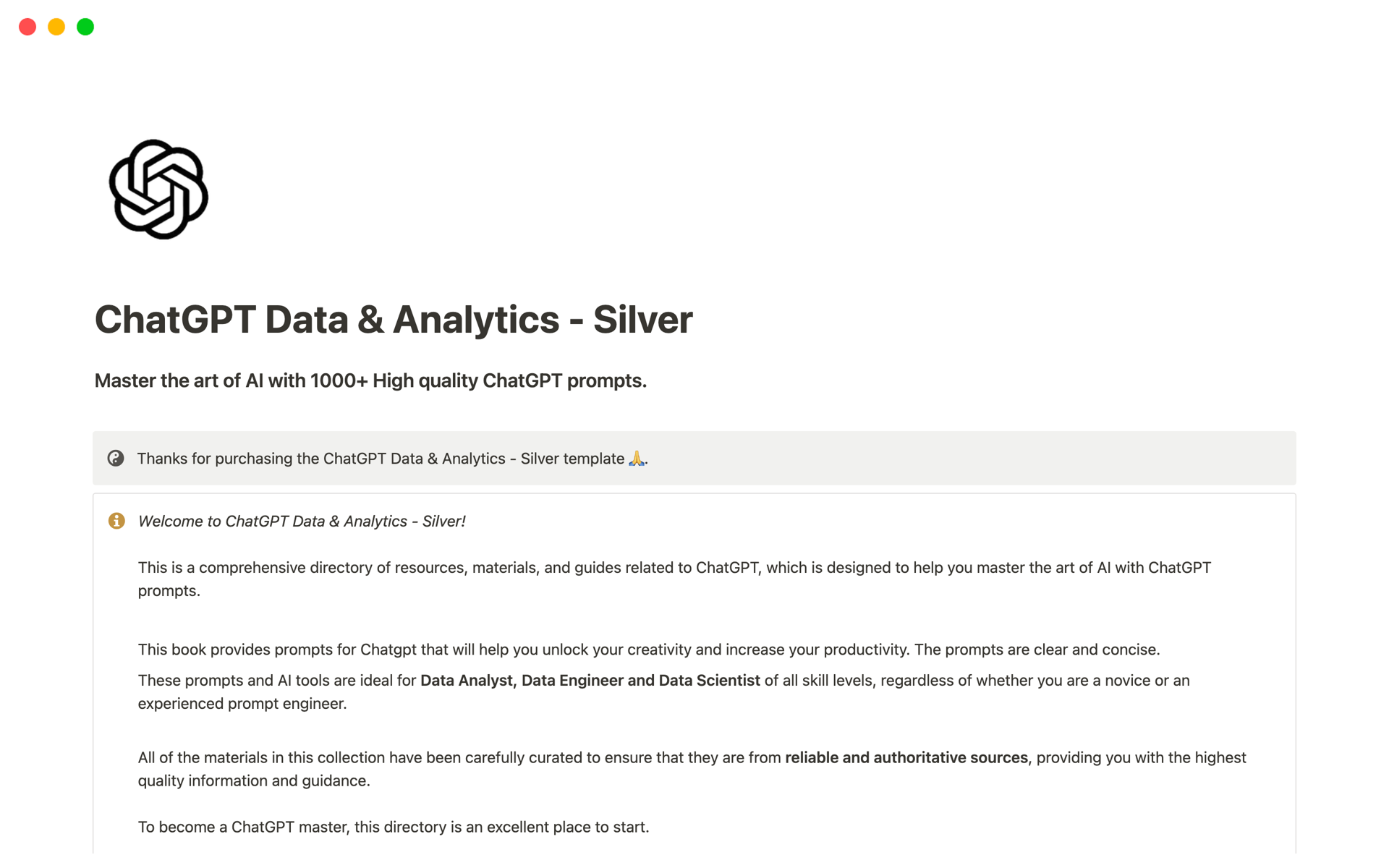Click the reliable and authoritative sources bold text
Image resolution: width=1389 pixels, height=868 pixels.
tap(906, 757)
